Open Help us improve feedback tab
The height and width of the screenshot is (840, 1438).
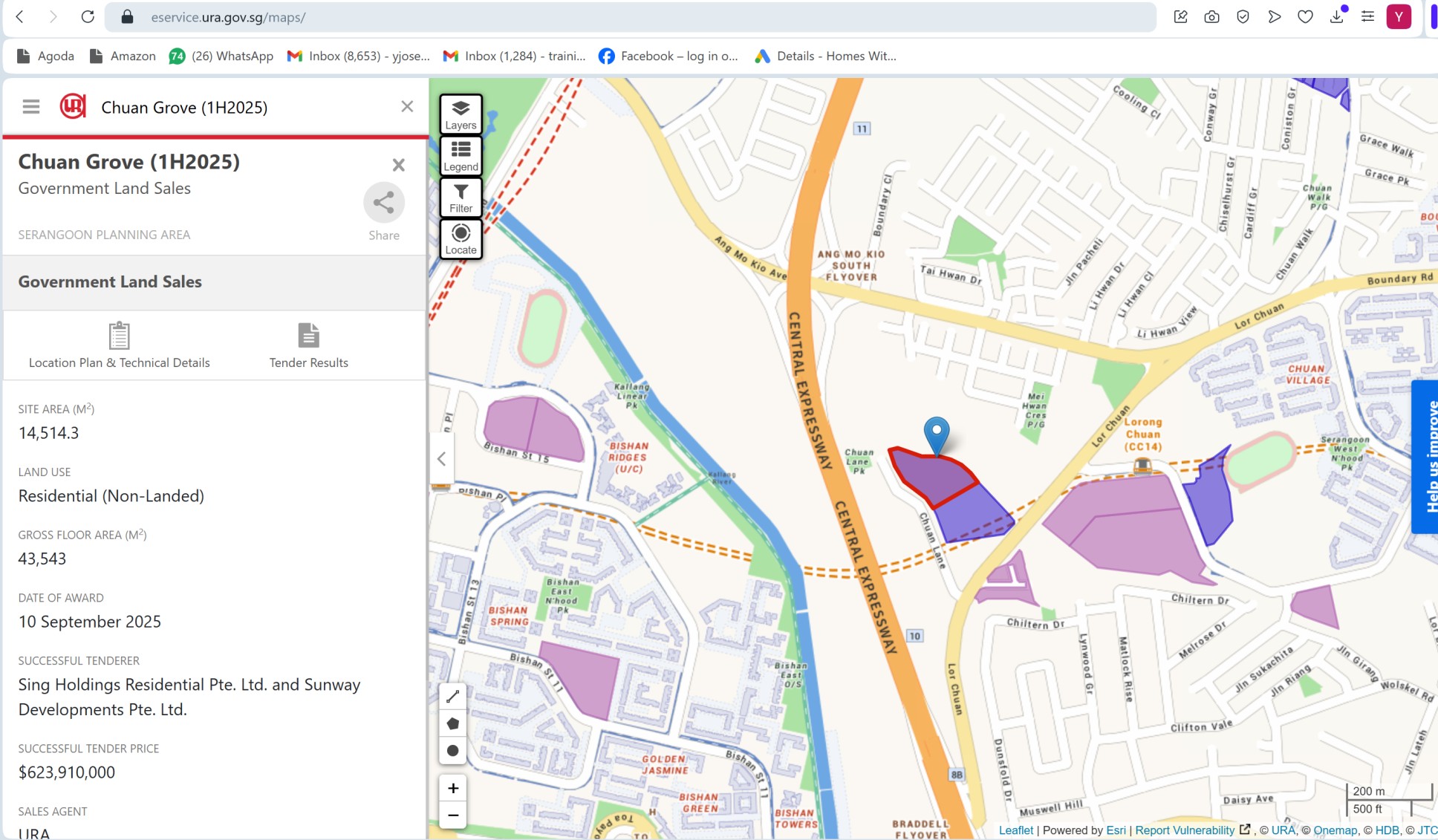point(1425,457)
